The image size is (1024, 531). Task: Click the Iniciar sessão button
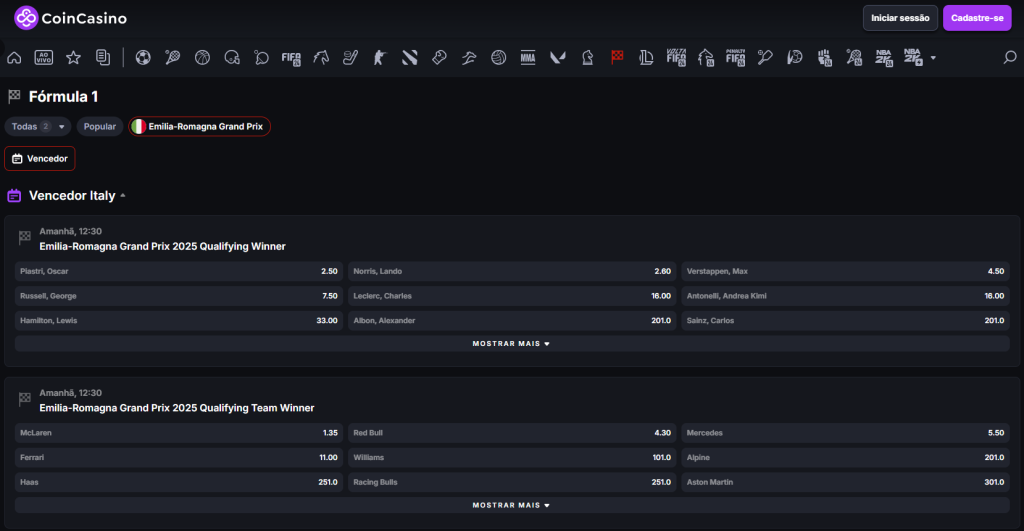900,18
